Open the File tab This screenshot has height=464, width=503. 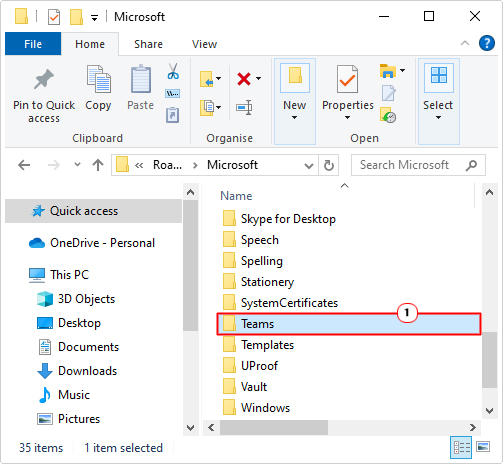(33, 44)
